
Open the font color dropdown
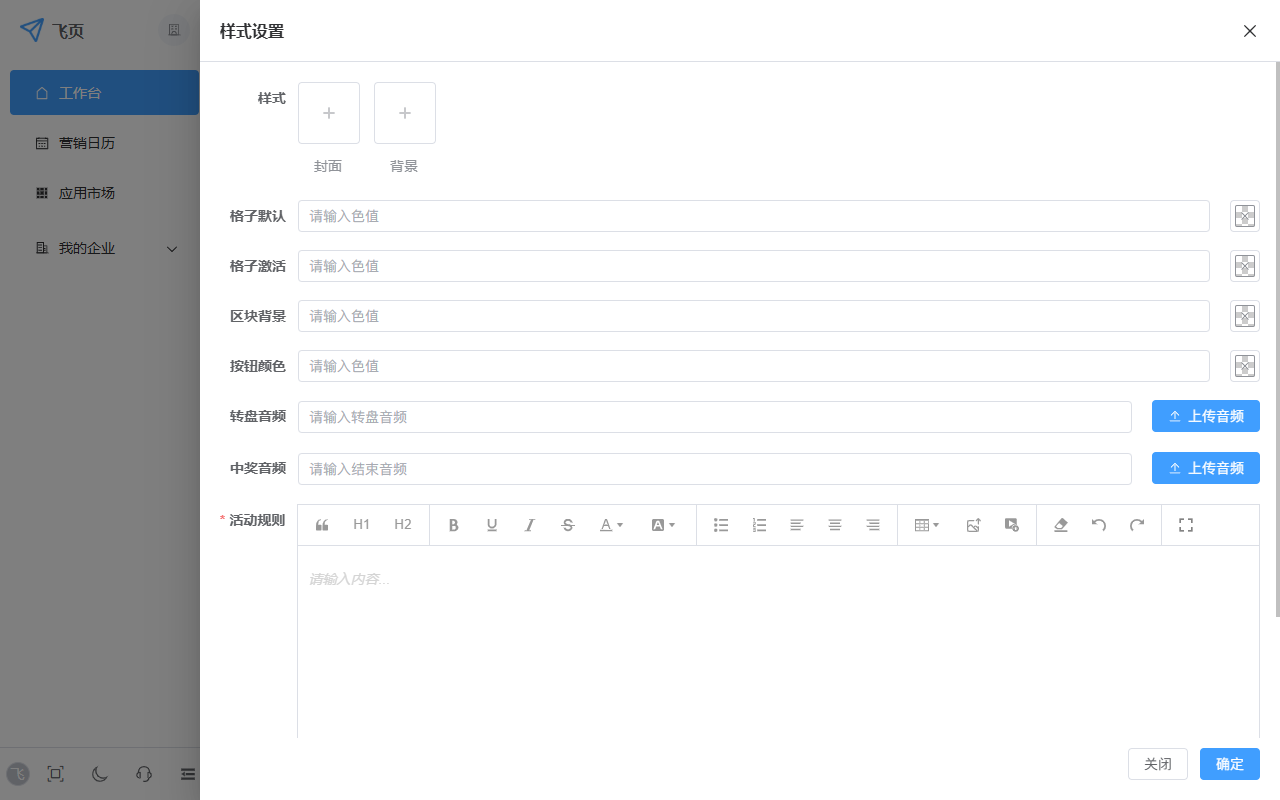coord(611,525)
